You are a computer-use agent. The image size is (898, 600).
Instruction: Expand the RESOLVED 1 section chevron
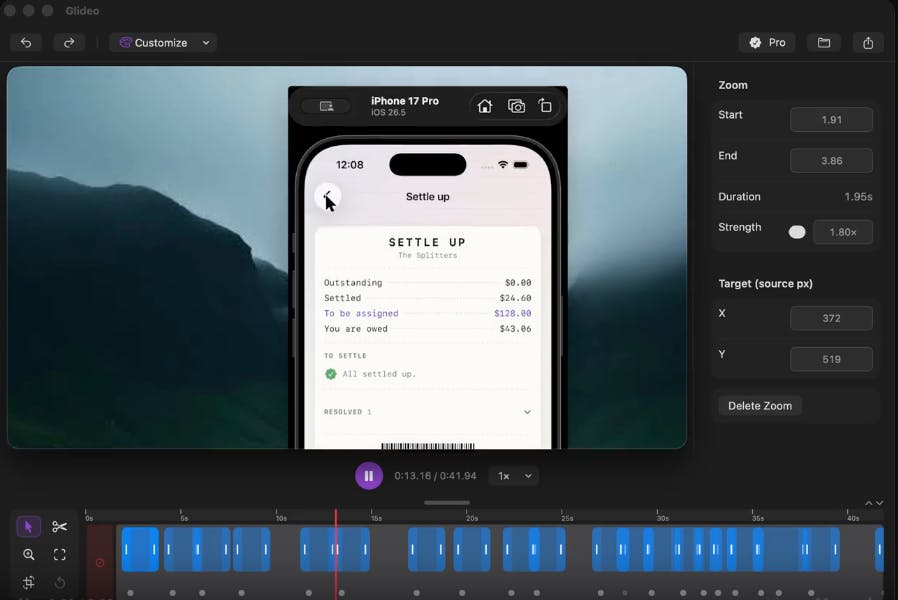point(527,412)
